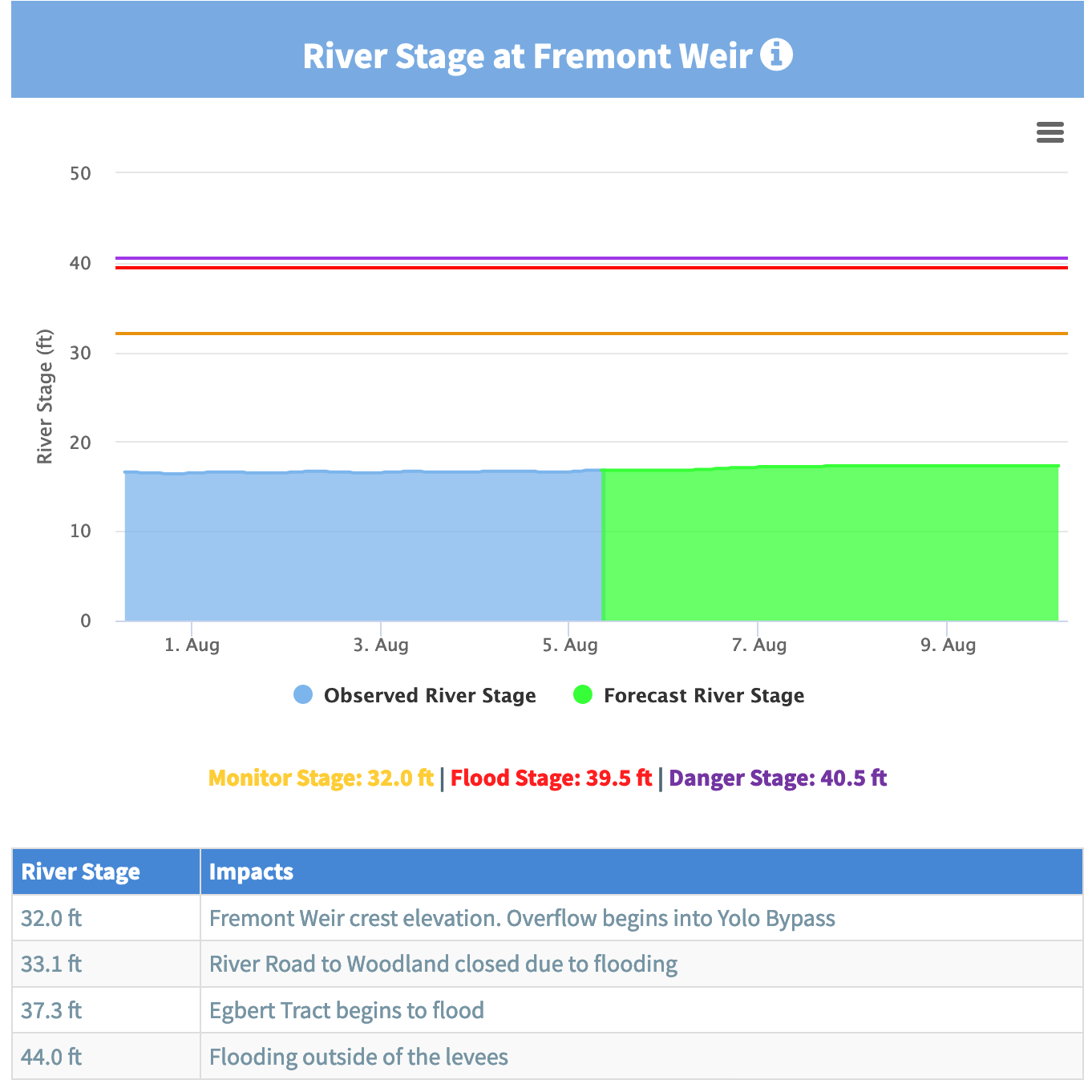This screenshot has width=1092, height=1092.
Task: Click the info icon beside the title
Action: pyautogui.click(x=776, y=55)
